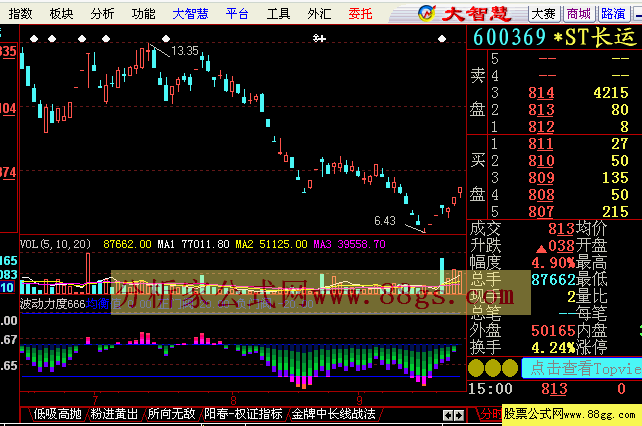
Task: Click the 6.43 low price label
Action: [385, 221]
